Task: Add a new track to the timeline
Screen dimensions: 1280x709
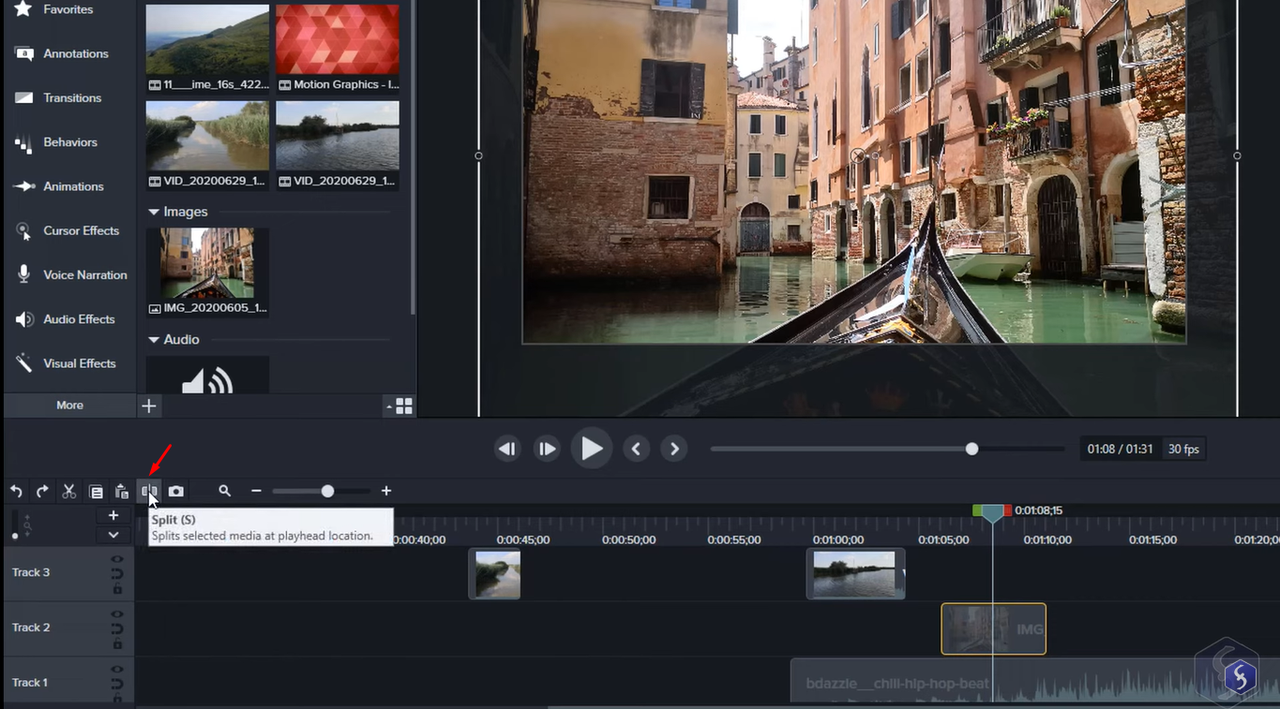Action: click(113, 515)
